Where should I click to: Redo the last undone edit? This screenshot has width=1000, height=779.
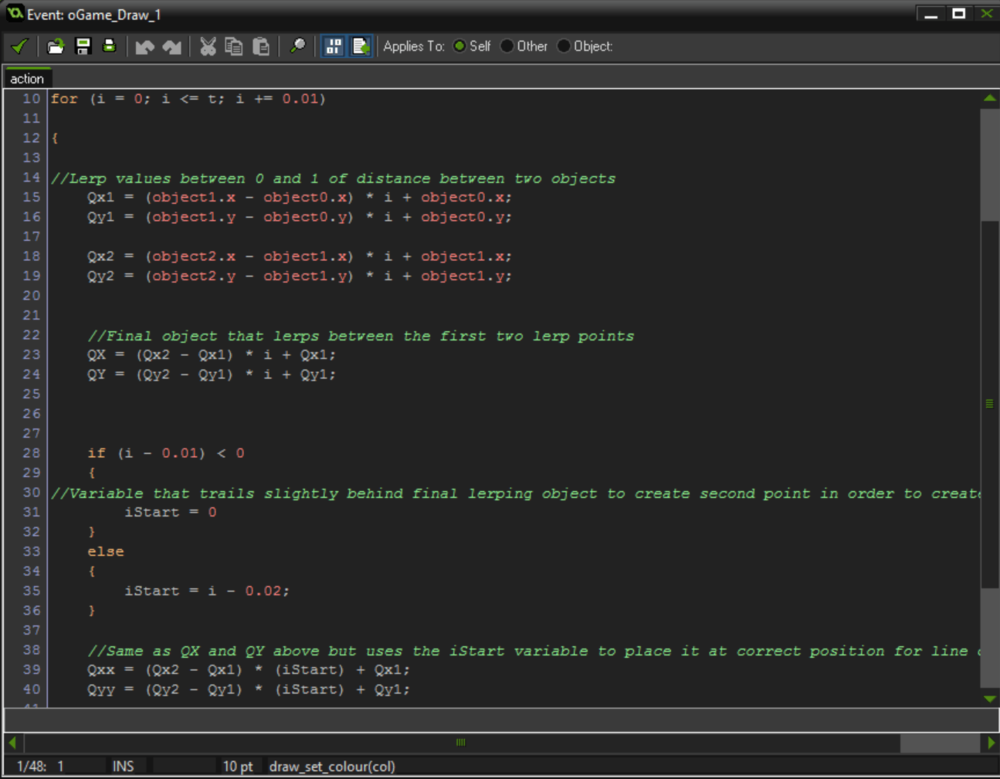(172, 46)
